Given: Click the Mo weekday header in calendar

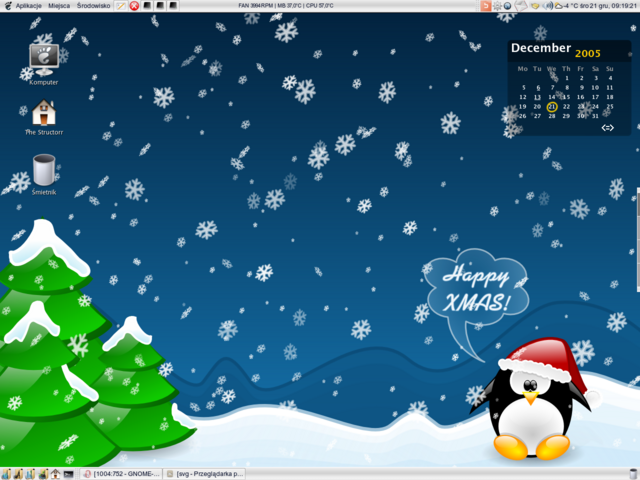Looking at the screenshot, I should tap(523, 69).
